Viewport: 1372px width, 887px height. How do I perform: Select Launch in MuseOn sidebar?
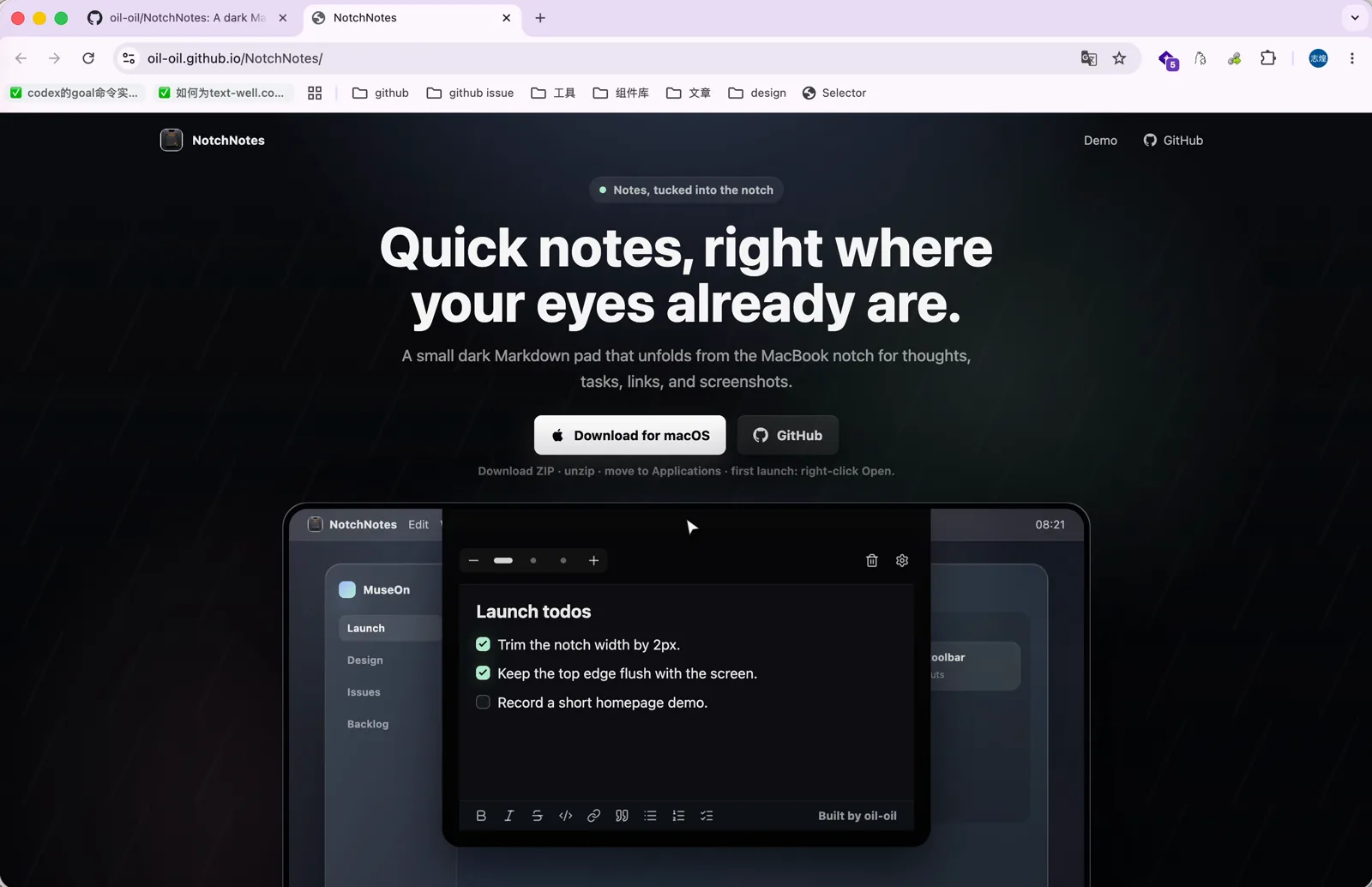tap(390, 628)
